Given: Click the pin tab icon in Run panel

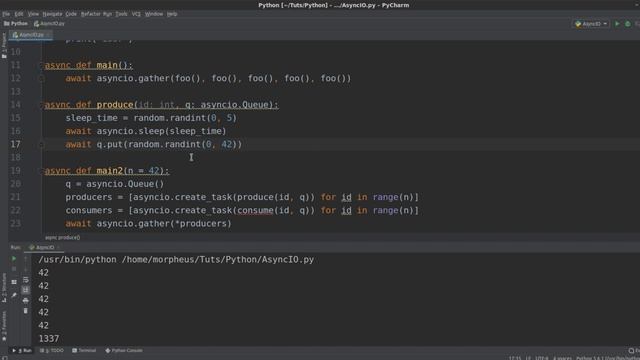Looking at the screenshot, I should pos(14,295).
